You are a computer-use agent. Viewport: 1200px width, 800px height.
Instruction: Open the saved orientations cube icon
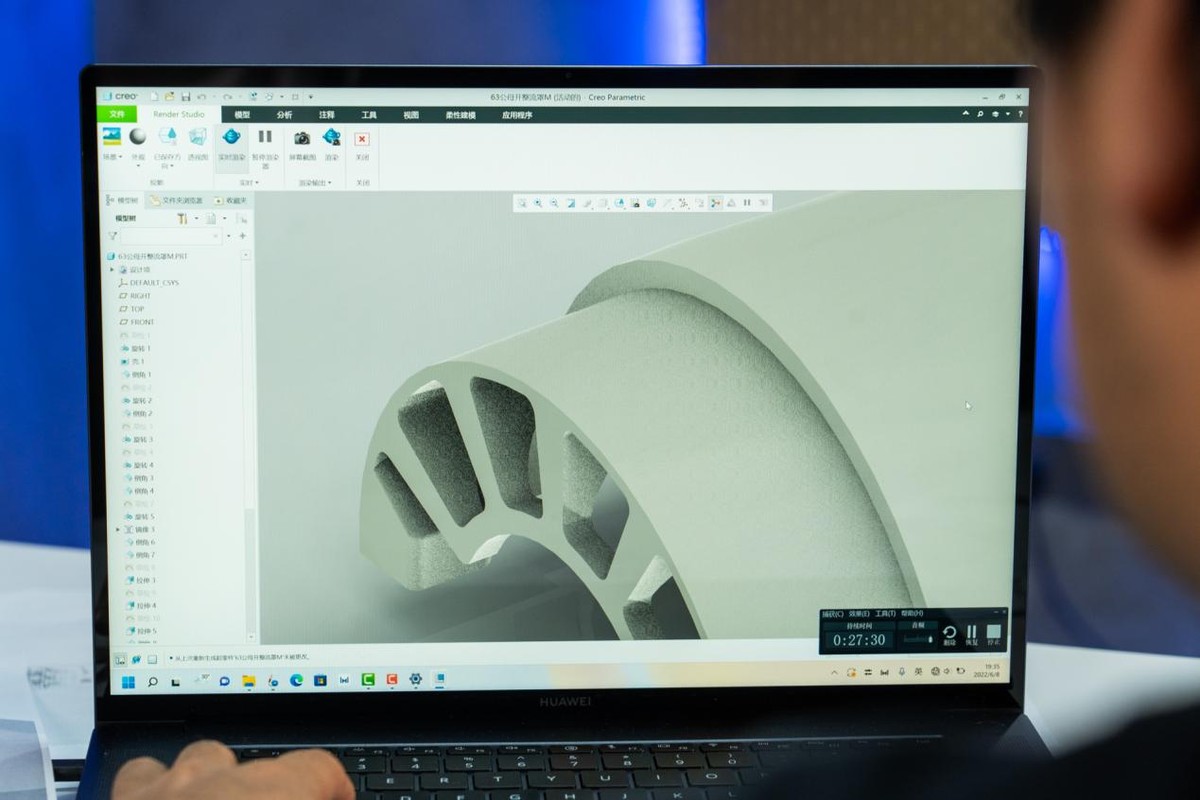pos(167,137)
